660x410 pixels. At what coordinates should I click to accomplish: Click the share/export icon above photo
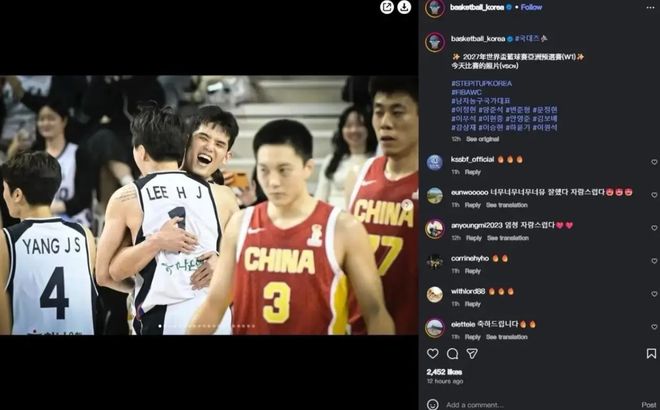click(387, 7)
